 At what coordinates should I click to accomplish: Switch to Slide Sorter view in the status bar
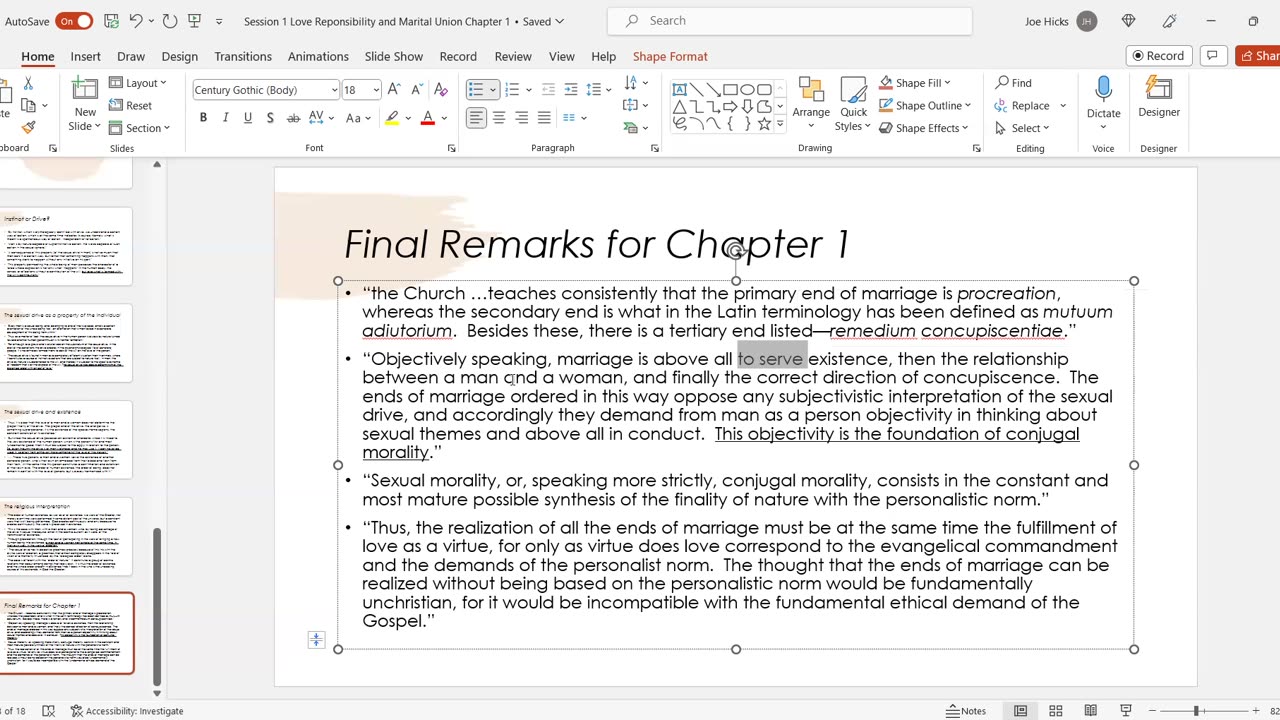1055,711
